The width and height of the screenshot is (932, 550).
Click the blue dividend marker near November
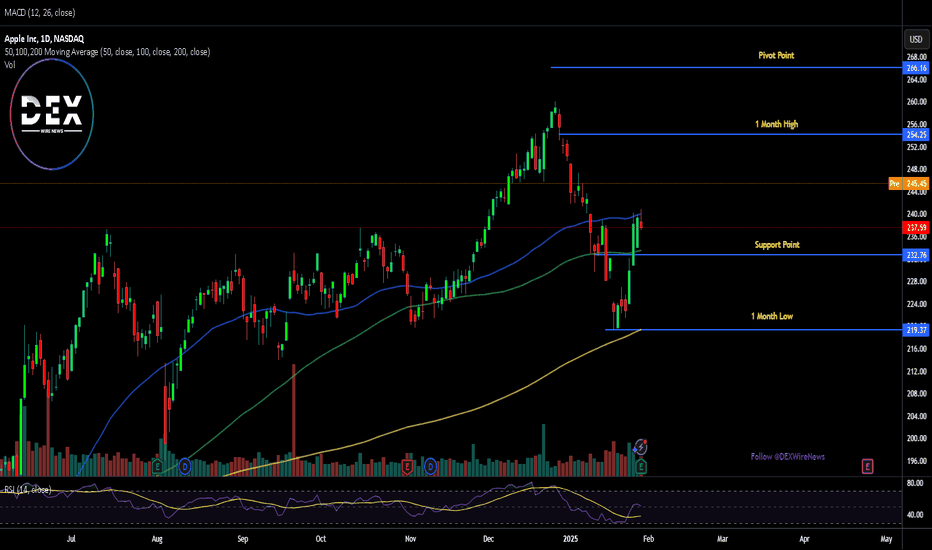point(430,467)
